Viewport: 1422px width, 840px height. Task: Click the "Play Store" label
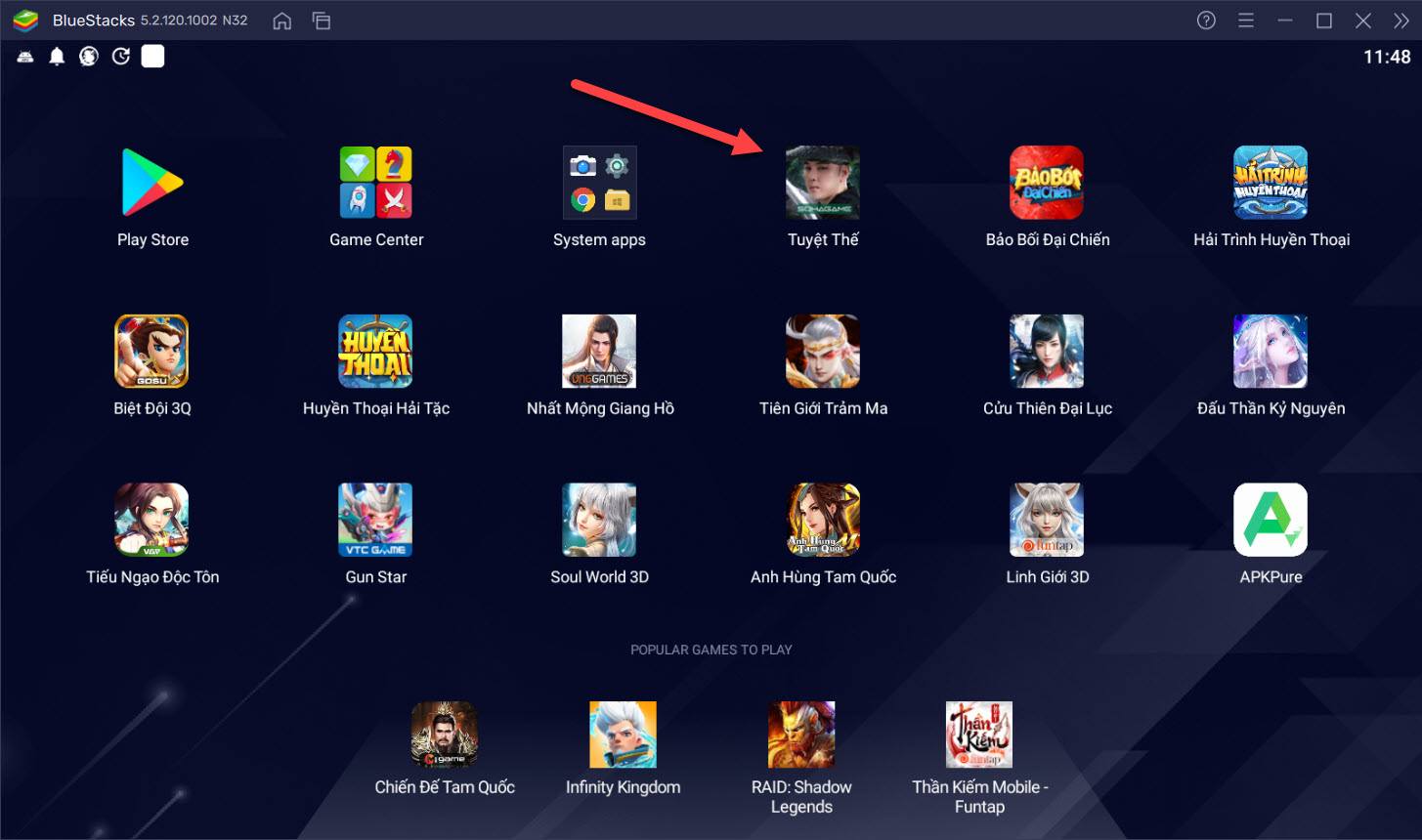click(152, 239)
